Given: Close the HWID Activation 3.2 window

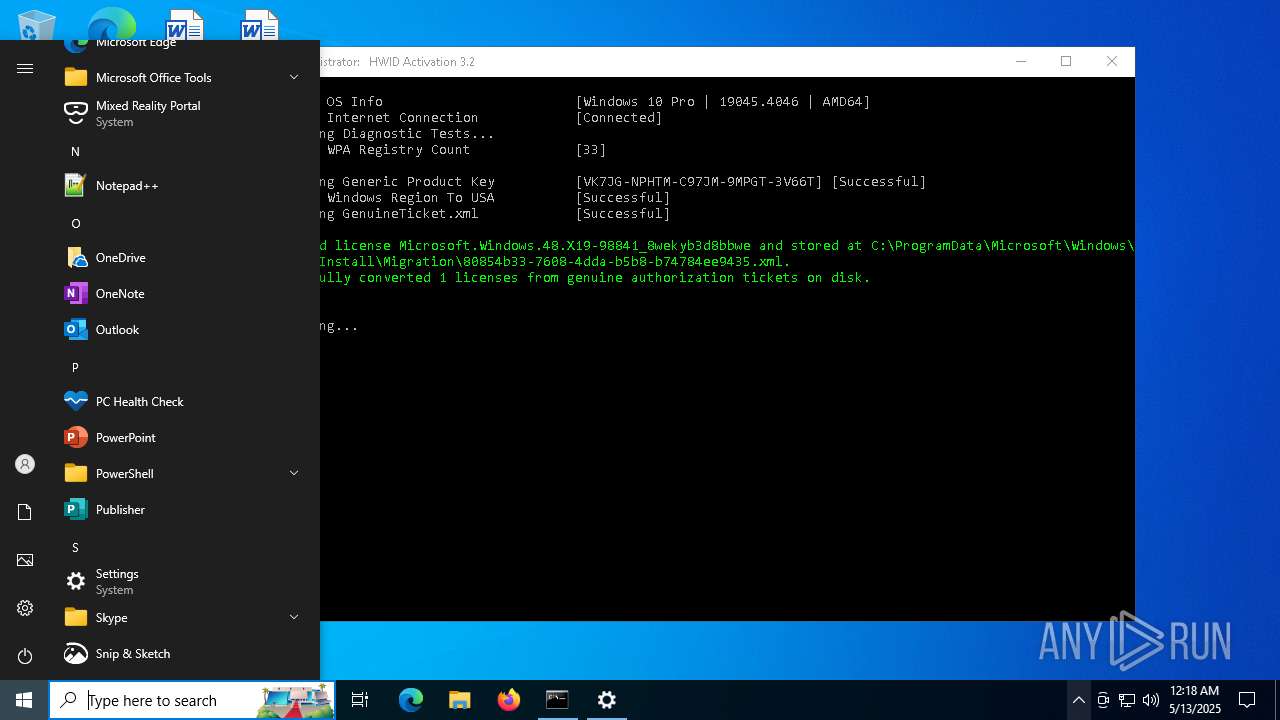Looking at the screenshot, I should click(x=1112, y=61).
